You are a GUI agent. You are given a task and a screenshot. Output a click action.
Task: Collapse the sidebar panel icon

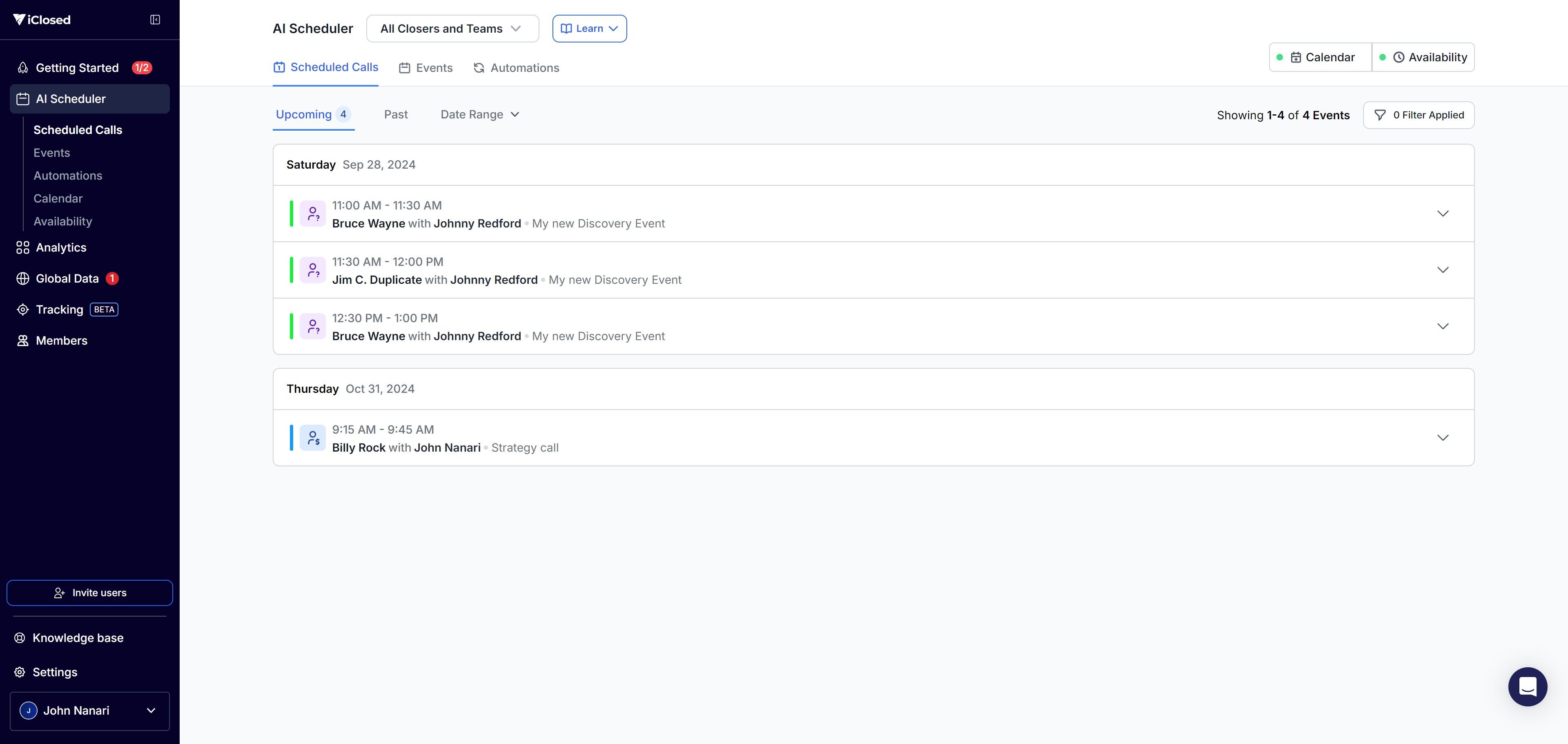[155, 20]
